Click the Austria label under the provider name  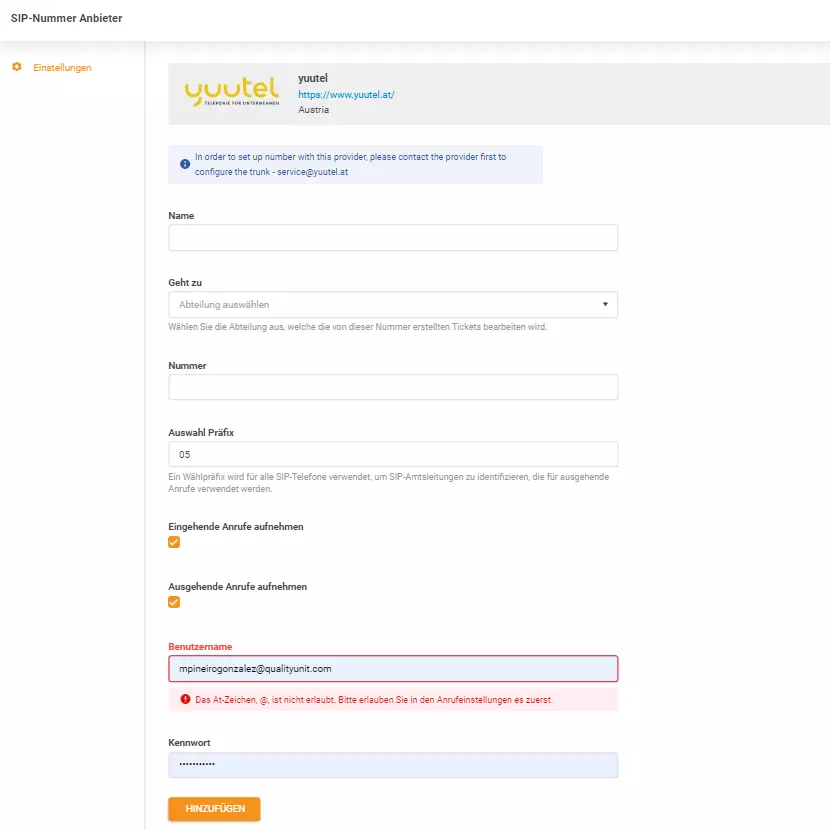point(313,109)
